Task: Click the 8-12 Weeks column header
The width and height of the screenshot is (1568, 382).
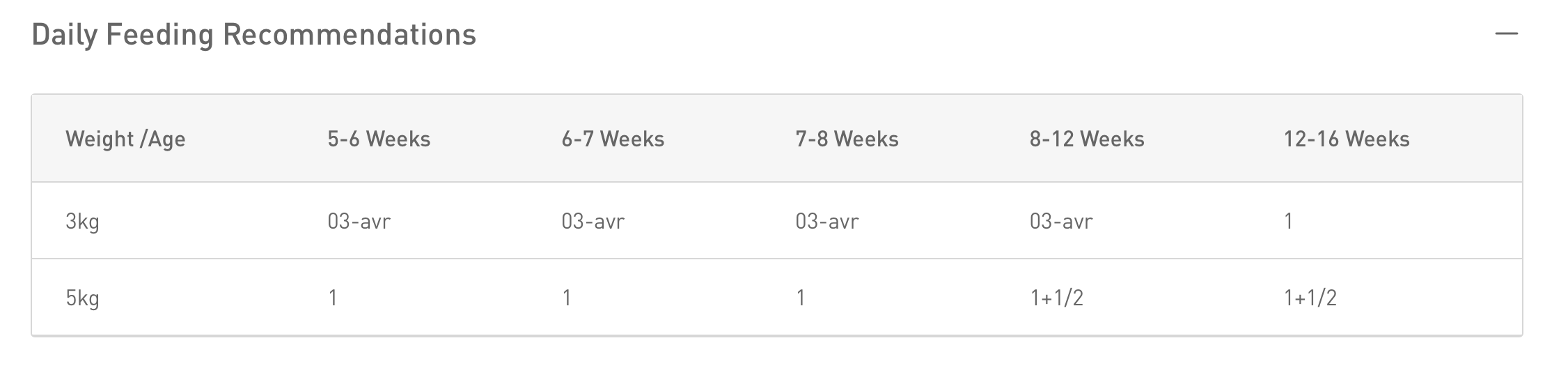Action: pyautogui.click(x=1087, y=139)
